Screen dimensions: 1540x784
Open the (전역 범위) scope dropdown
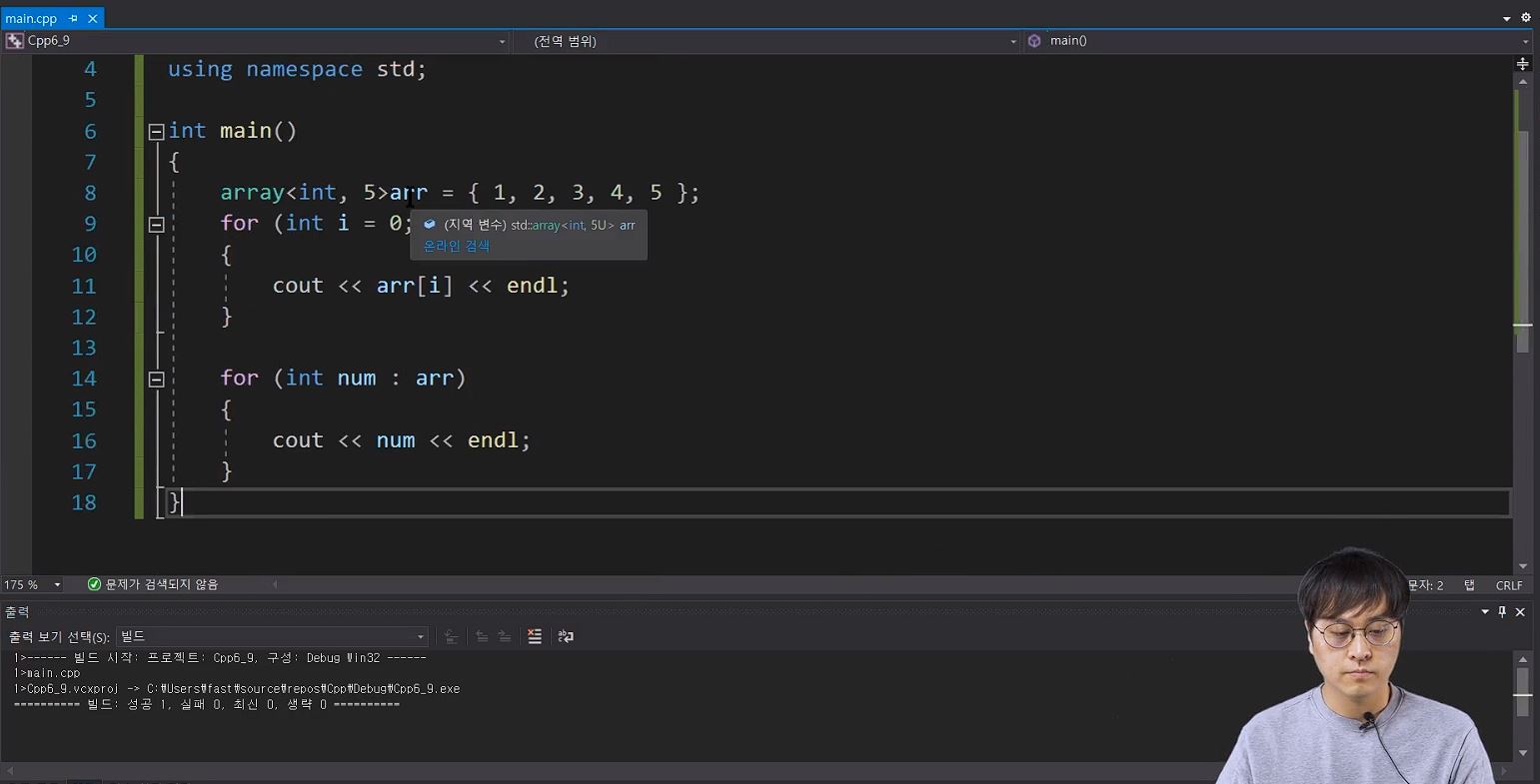coord(768,41)
